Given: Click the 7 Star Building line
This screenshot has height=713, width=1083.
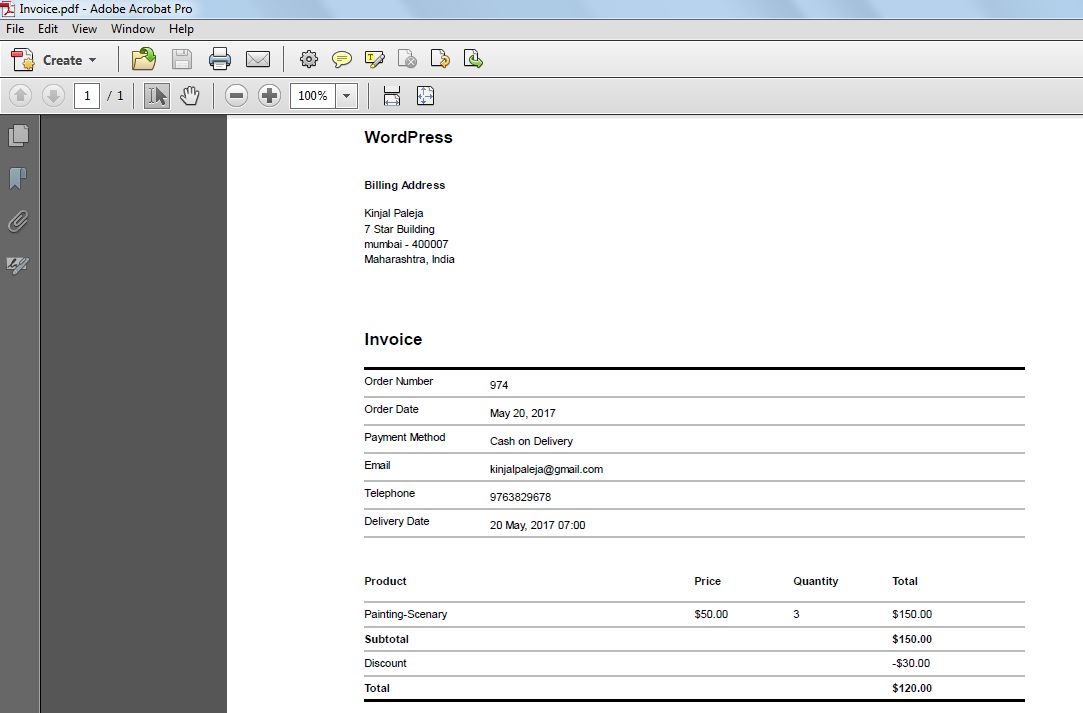Looking at the screenshot, I should coord(399,229).
